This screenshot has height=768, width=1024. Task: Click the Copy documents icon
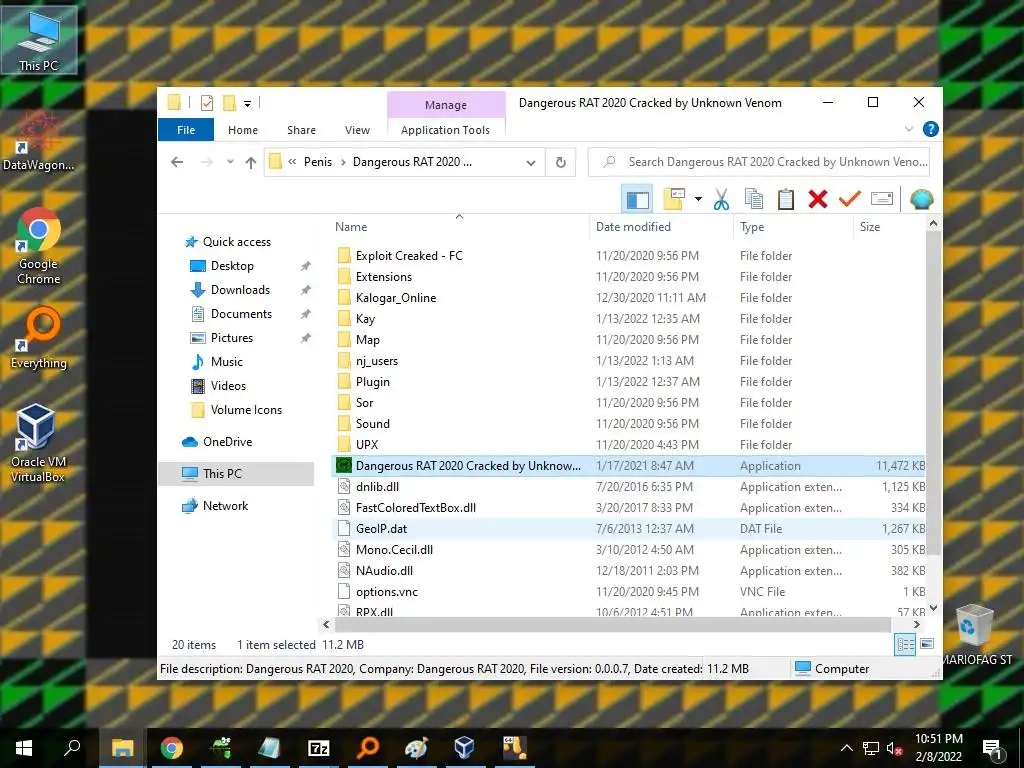click(x=754, y=199)
